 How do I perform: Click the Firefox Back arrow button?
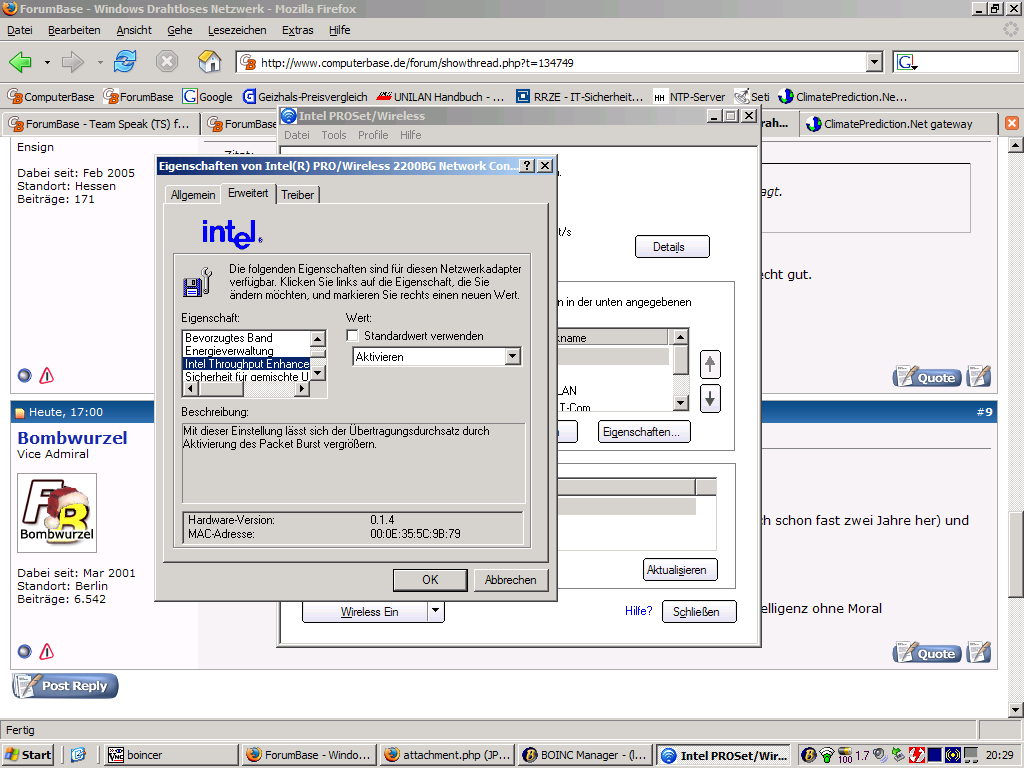coord(21,63)
